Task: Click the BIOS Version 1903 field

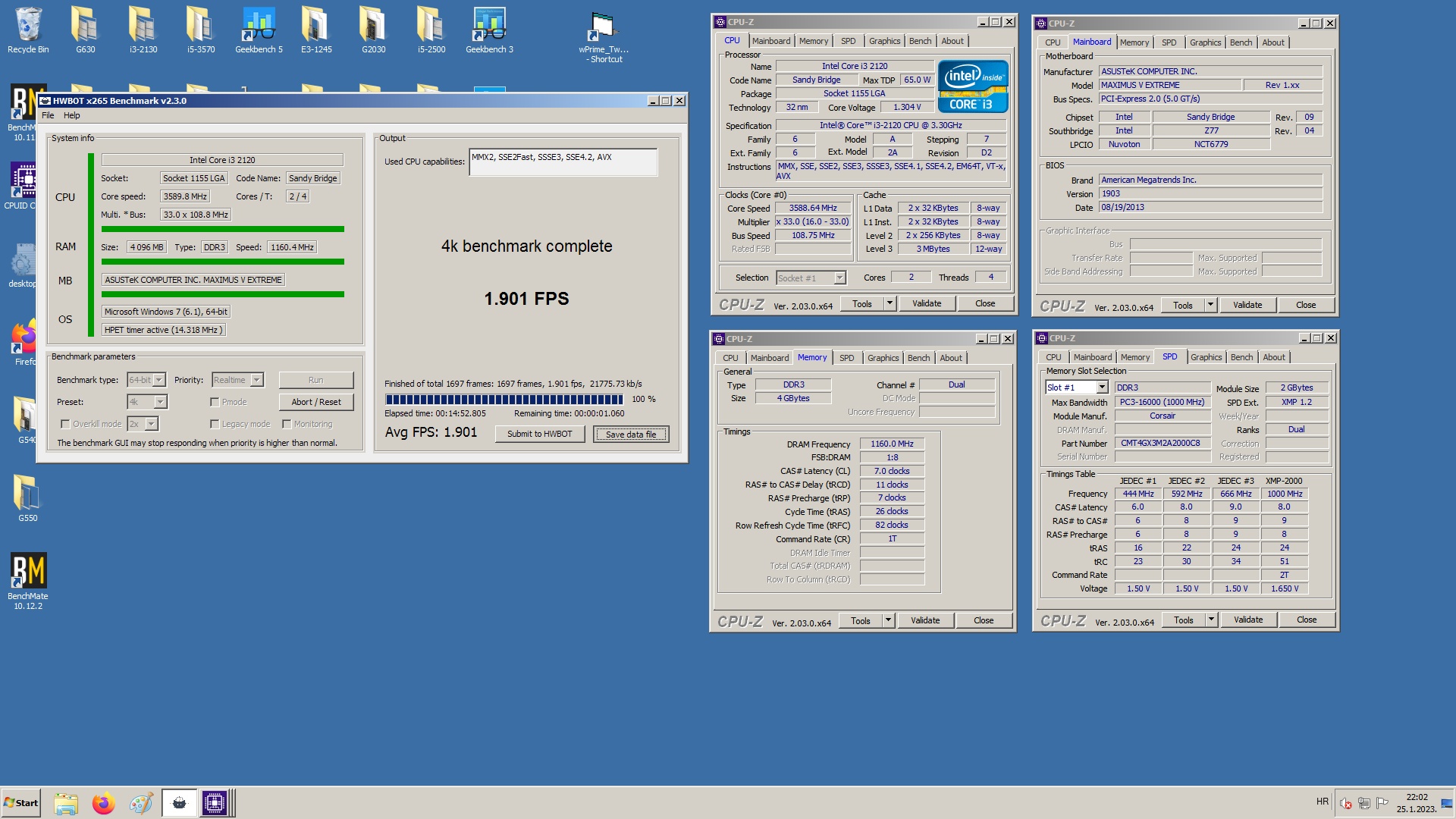Action: pyautogui.click(x=1210, y=194)
